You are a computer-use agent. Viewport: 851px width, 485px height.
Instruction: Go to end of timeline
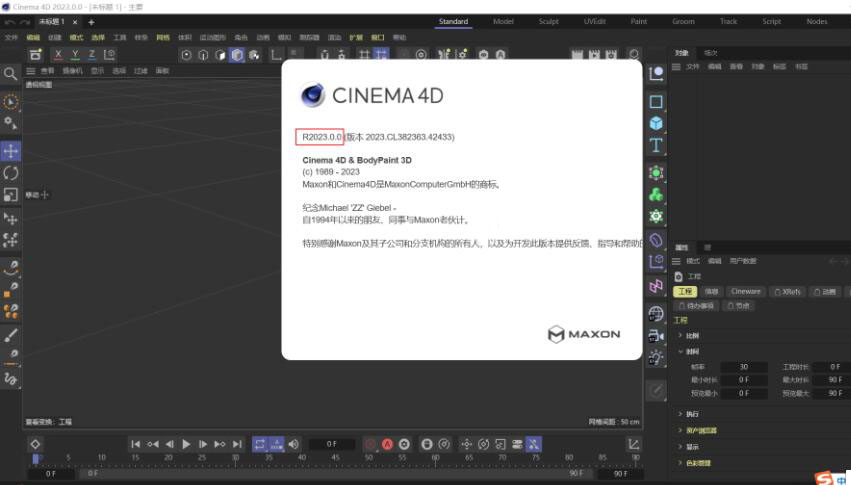pos(237,444)
